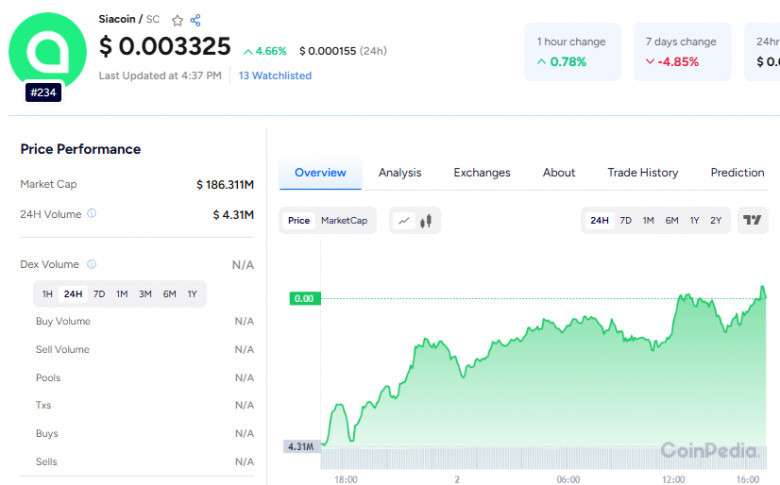Click the 7 days change card

tap(682, 52)
